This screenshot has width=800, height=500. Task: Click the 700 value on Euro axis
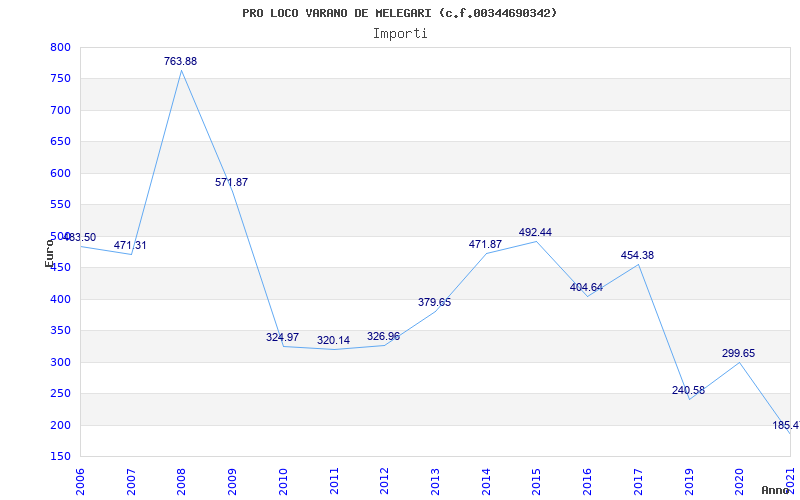pyautogui.click(x=60, y=110)
